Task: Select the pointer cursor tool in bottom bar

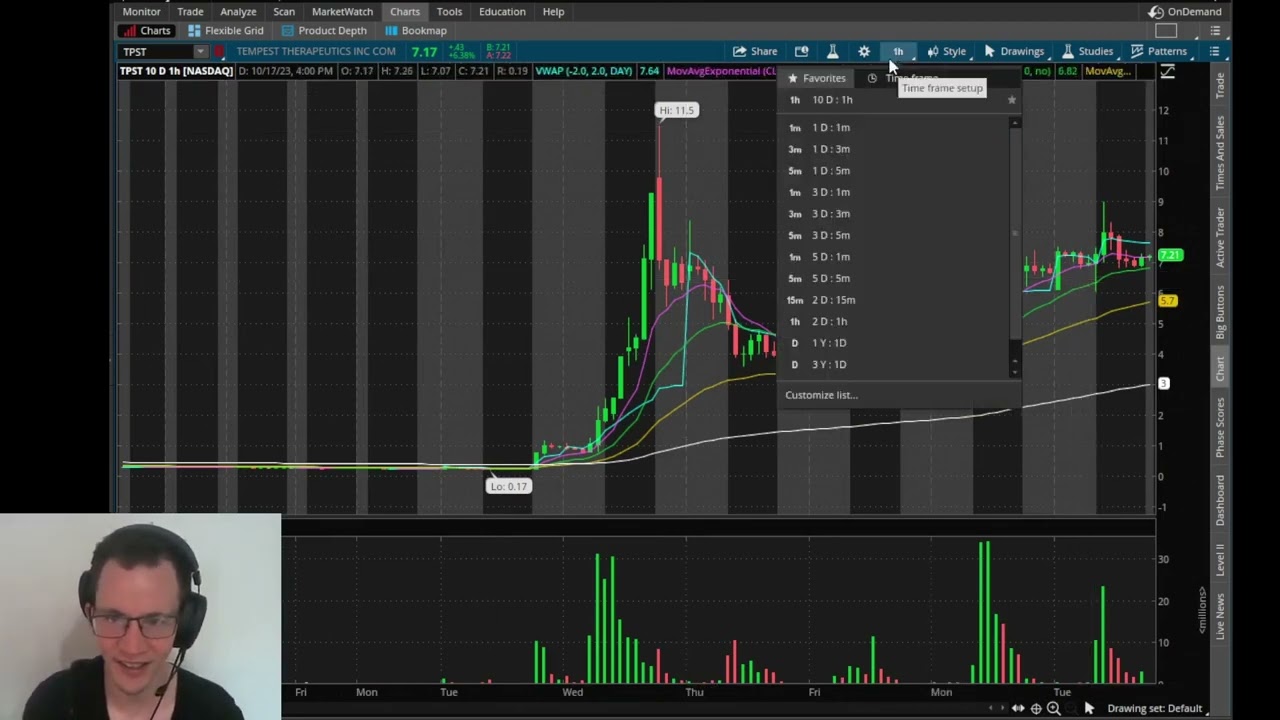Action: point(1089,708)
